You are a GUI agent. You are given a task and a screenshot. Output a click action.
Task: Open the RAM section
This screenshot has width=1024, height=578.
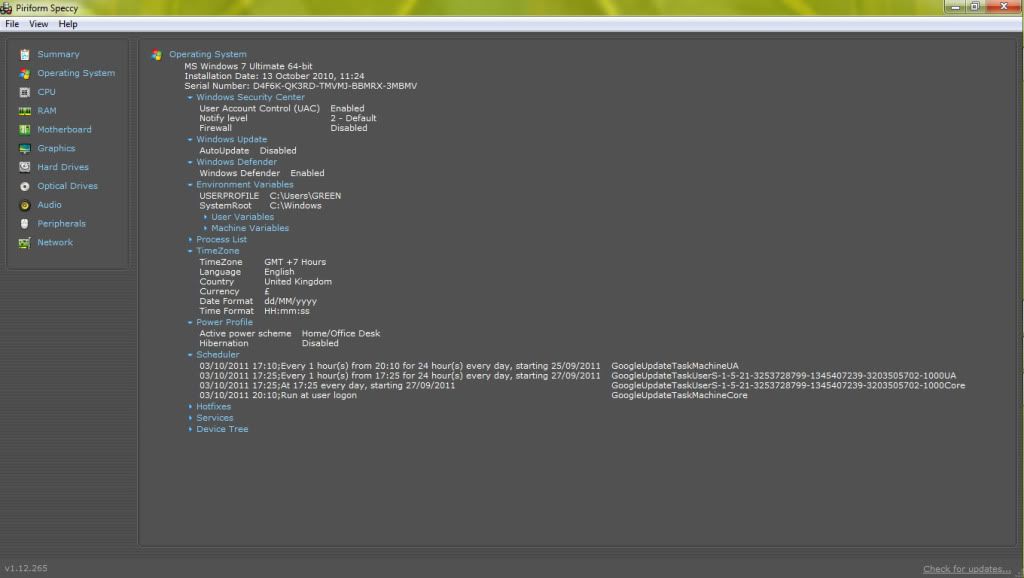click(x=46, y=111)
